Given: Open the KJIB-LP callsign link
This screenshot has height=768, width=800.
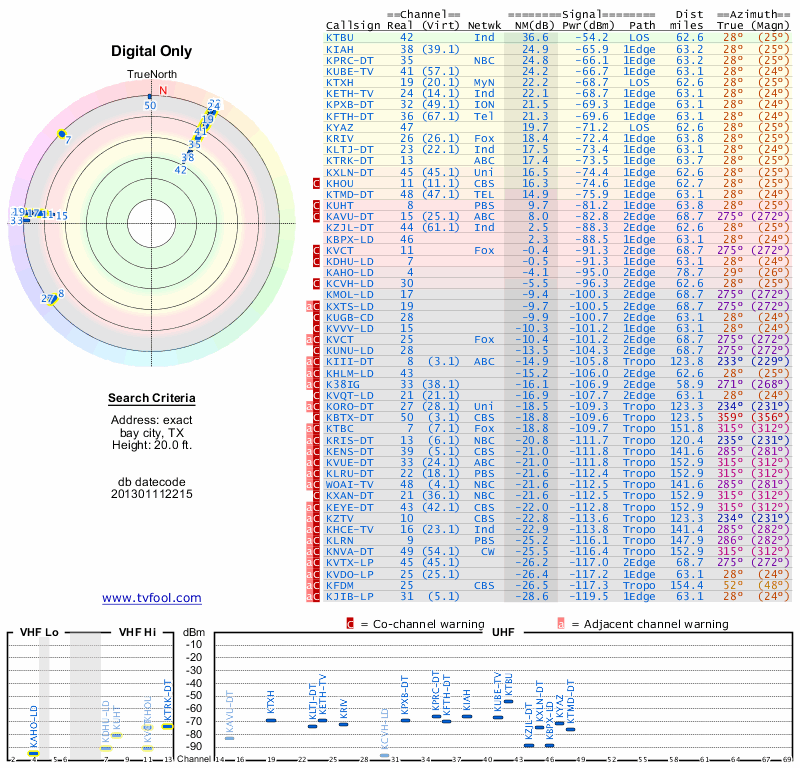Looking at the screenshot, I should [349, 596].
